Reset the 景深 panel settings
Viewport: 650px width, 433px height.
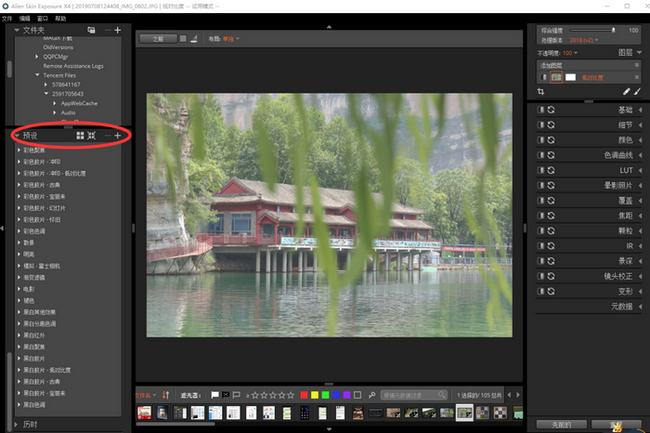point(551,261)
